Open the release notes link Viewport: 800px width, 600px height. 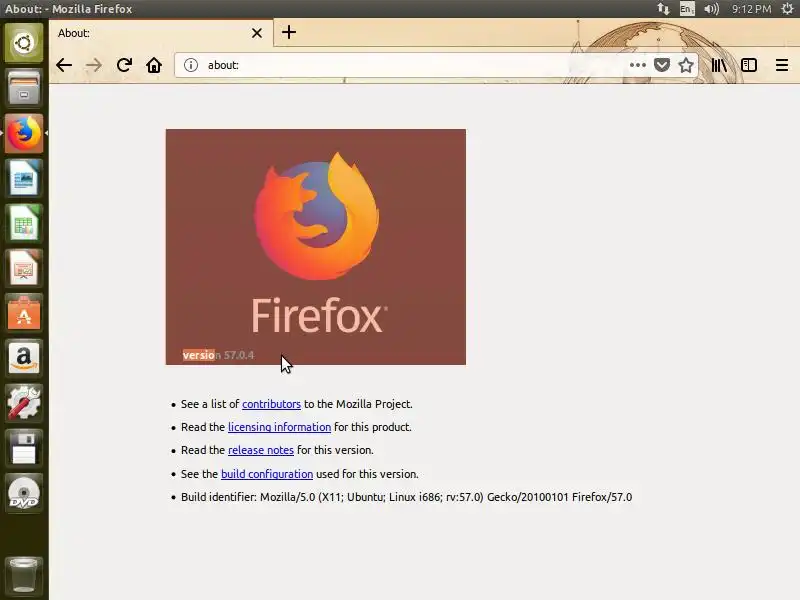click(x=261, y=450)
